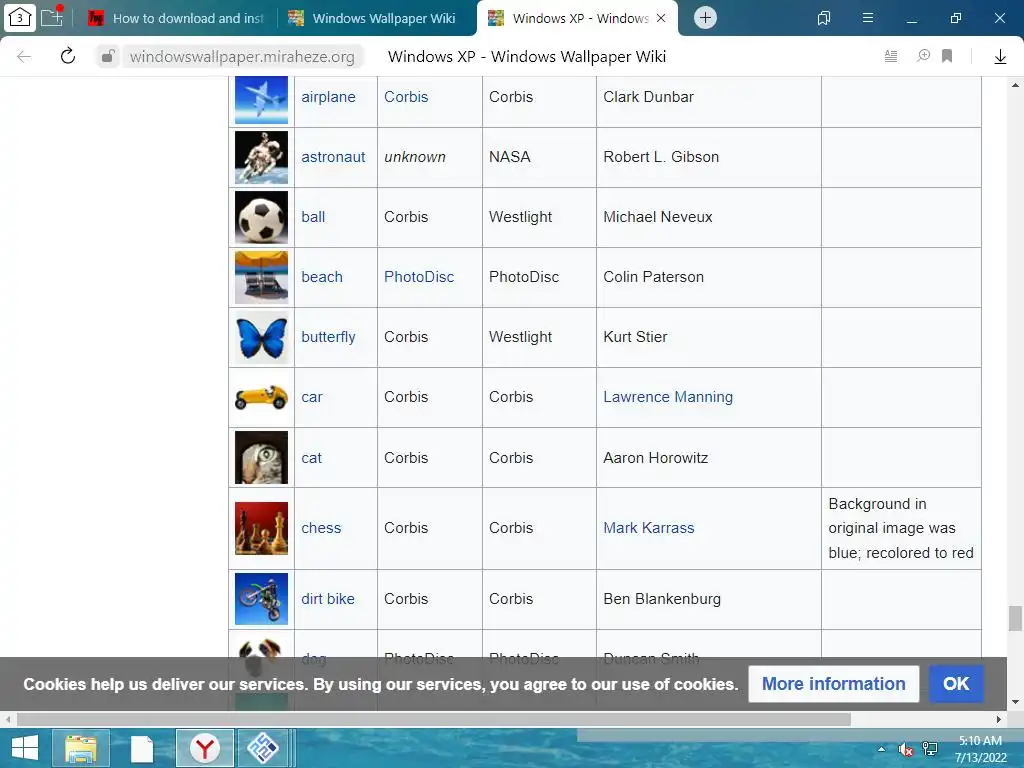Screen dimensions: 1024x768
Task: Select the 'unknown' cell in astronaut row
Action: (x=415, y=157)
